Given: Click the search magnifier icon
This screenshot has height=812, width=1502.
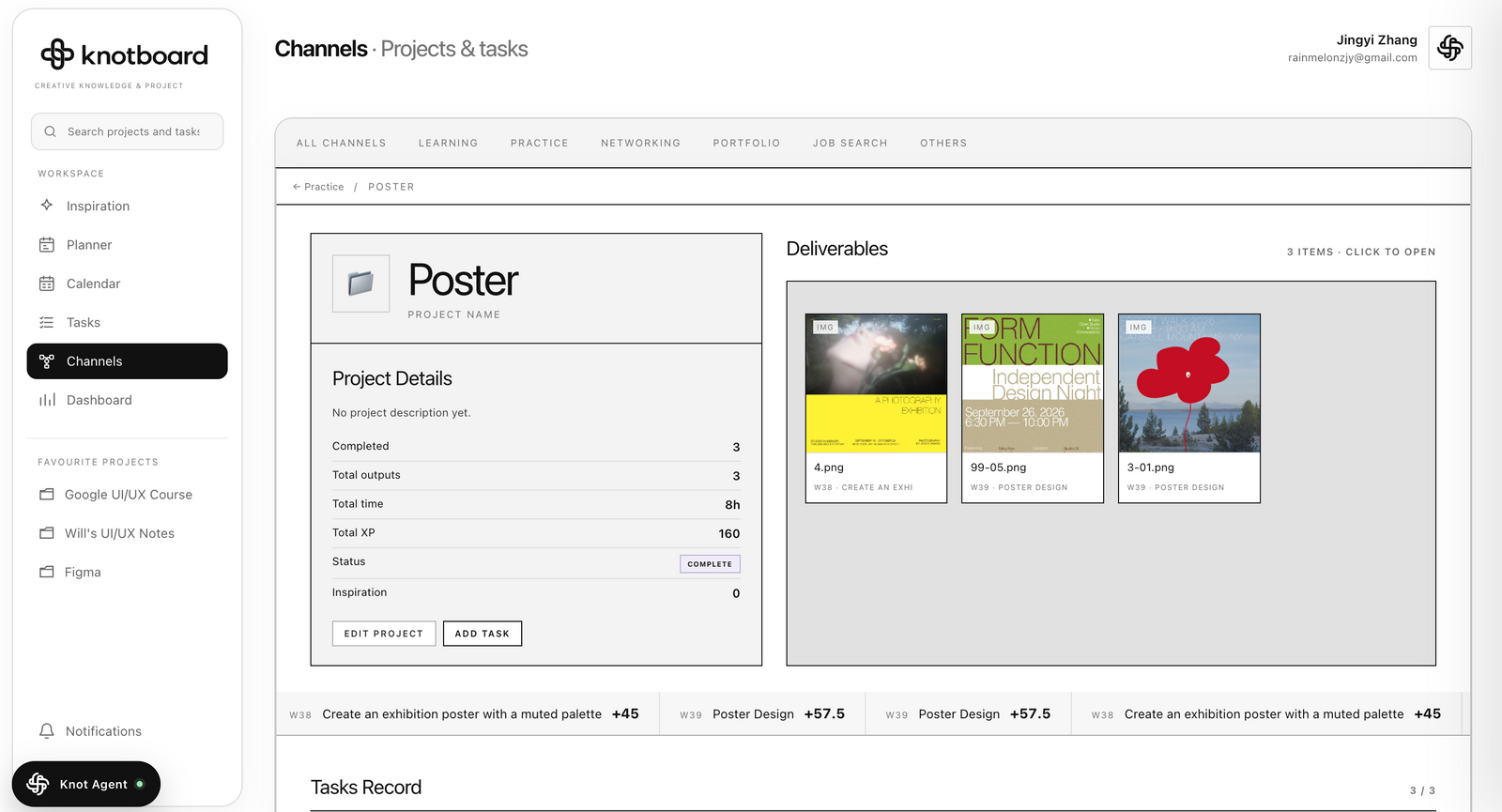Looking at the screenshot, I should tap(51, 131).
